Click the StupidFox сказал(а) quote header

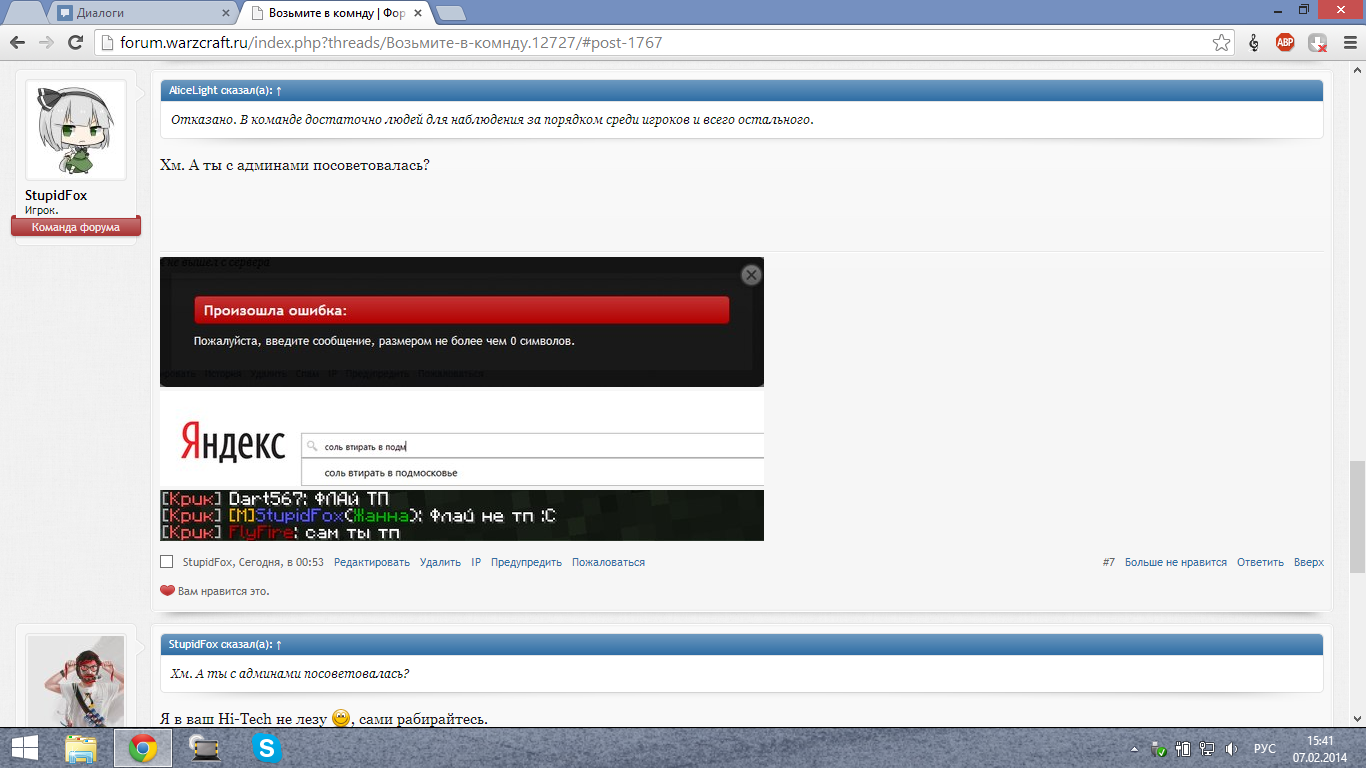click(742, 644)
